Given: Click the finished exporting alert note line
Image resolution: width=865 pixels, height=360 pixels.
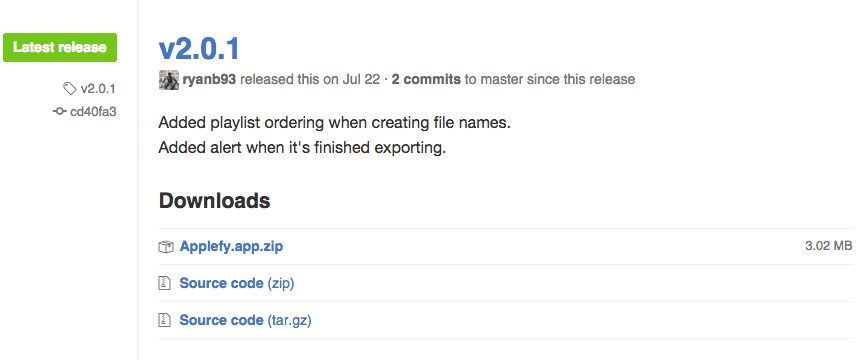Looking at the screenshot, I should click(302, 148).
